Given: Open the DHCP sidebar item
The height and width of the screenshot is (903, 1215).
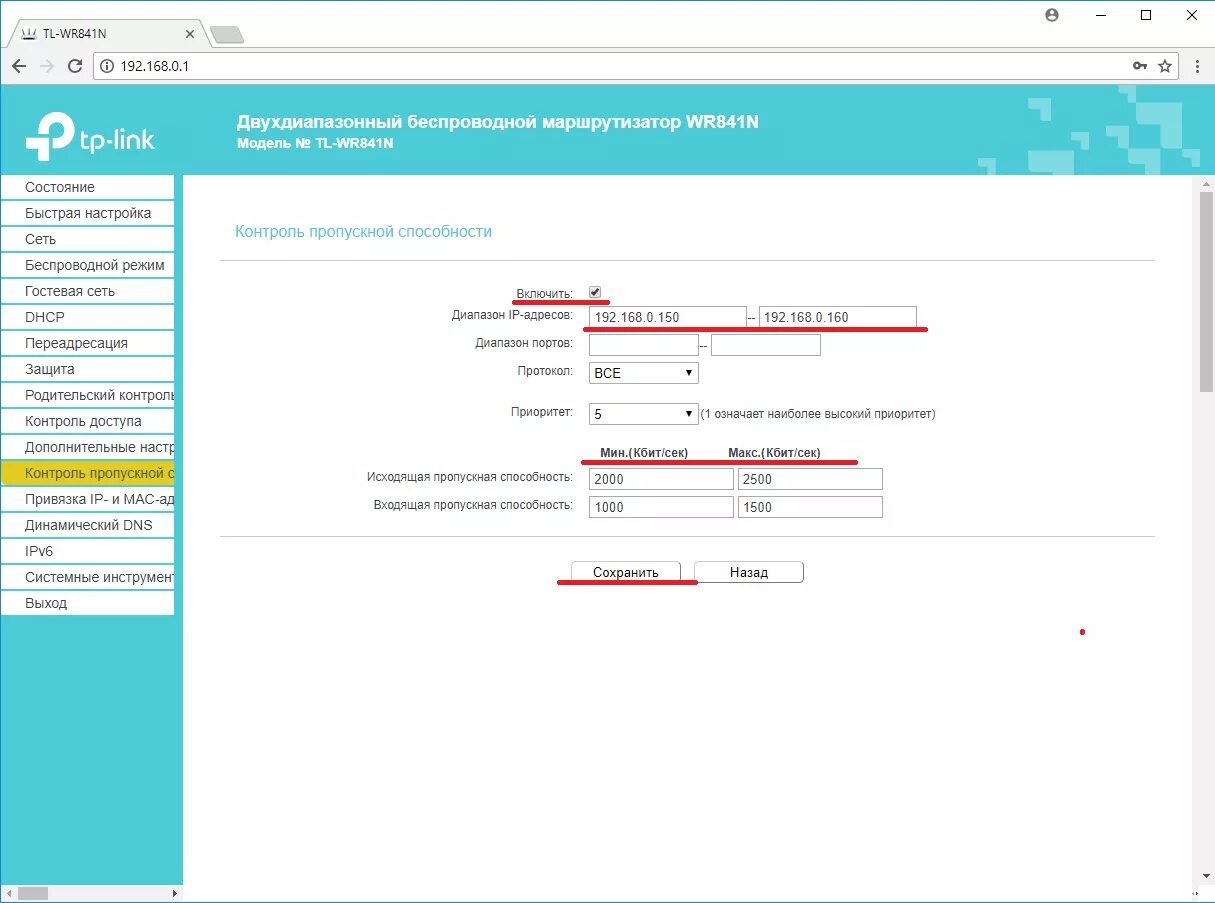Looking at the screenshot, I should point(87,317).
